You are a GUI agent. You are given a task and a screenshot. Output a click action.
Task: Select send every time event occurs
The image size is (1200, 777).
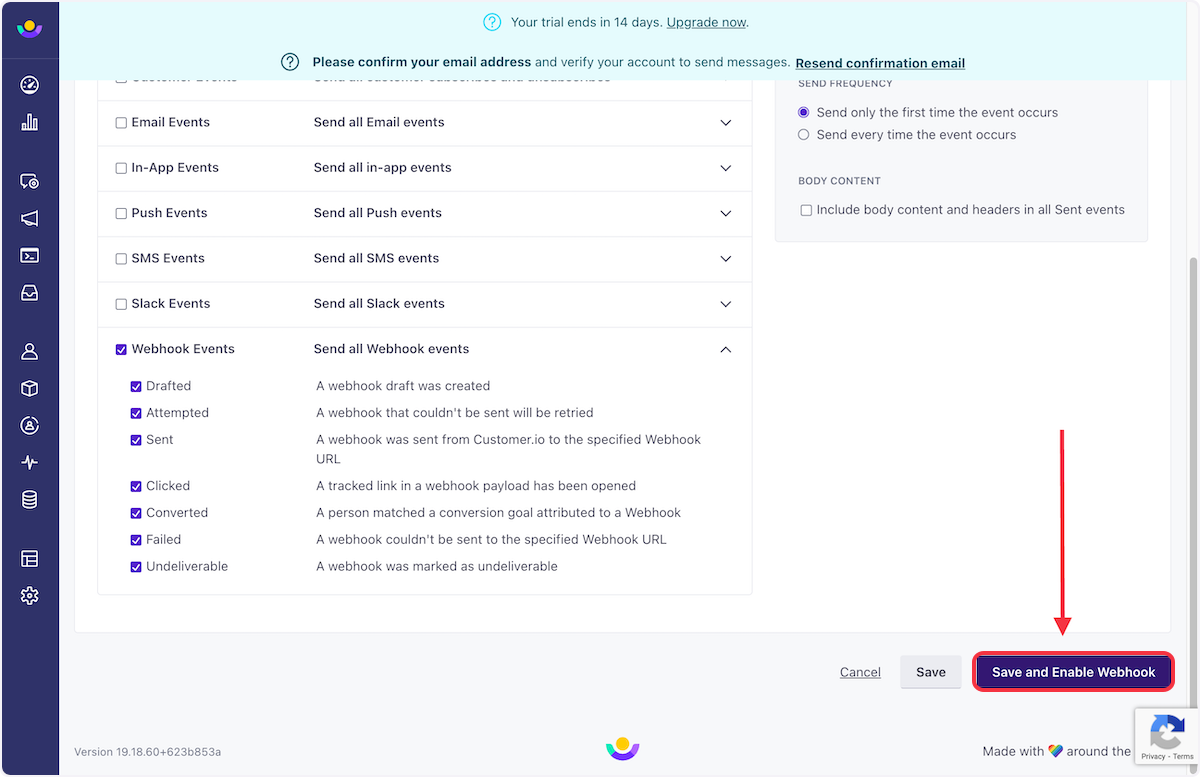(803, 135)
